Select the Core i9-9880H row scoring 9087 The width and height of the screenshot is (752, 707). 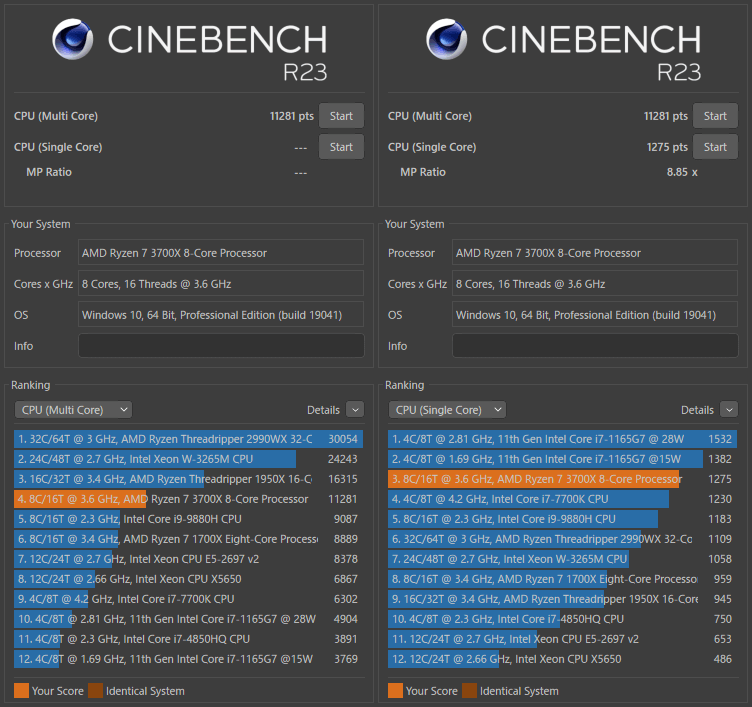[188, 519]
